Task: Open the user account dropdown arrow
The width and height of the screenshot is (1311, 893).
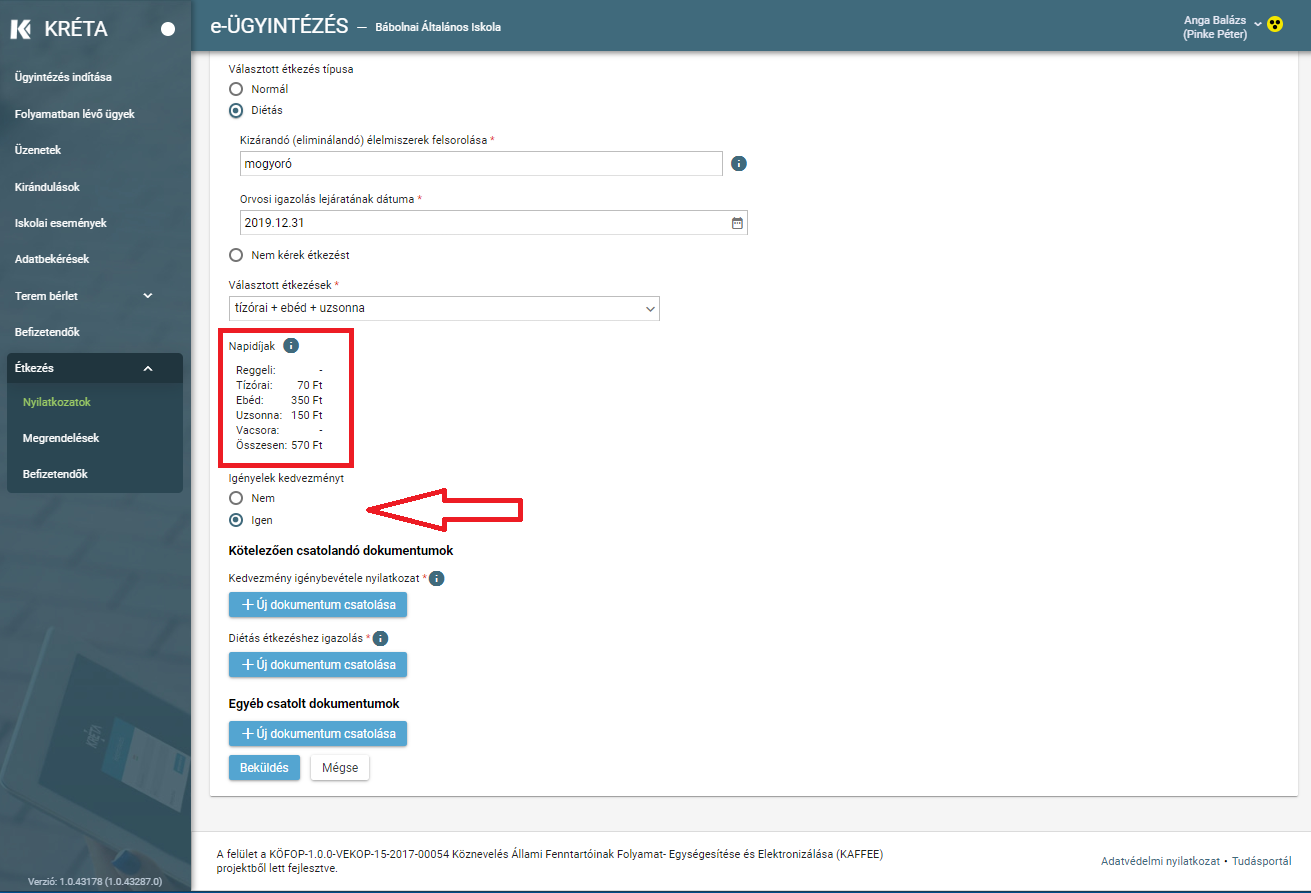Action: pos(1257,24)
